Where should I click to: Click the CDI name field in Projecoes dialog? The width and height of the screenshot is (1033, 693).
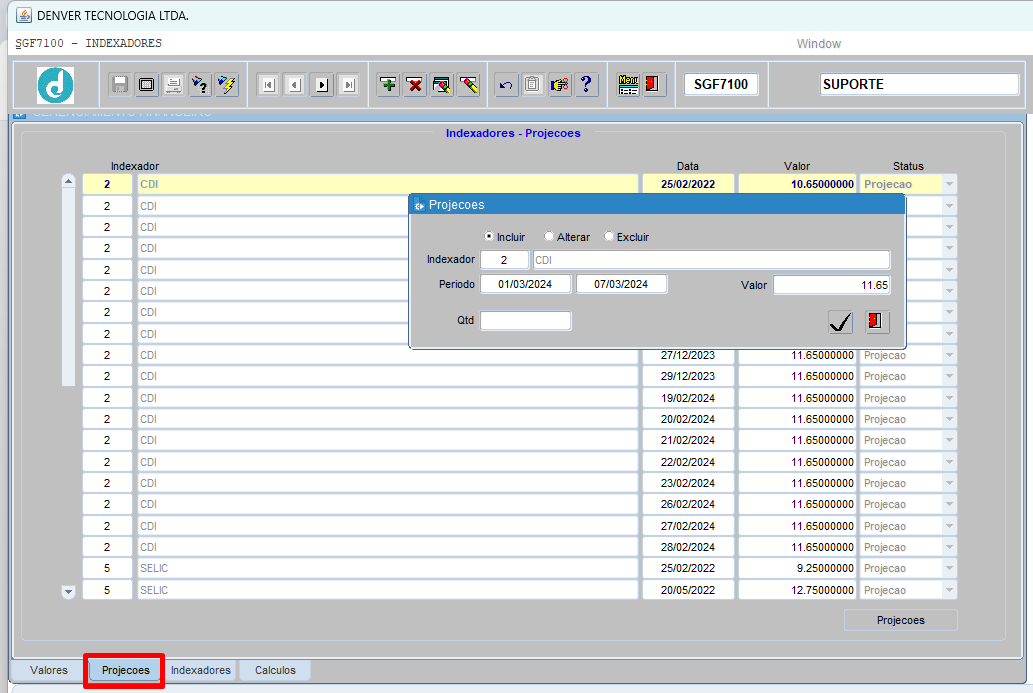712,260
